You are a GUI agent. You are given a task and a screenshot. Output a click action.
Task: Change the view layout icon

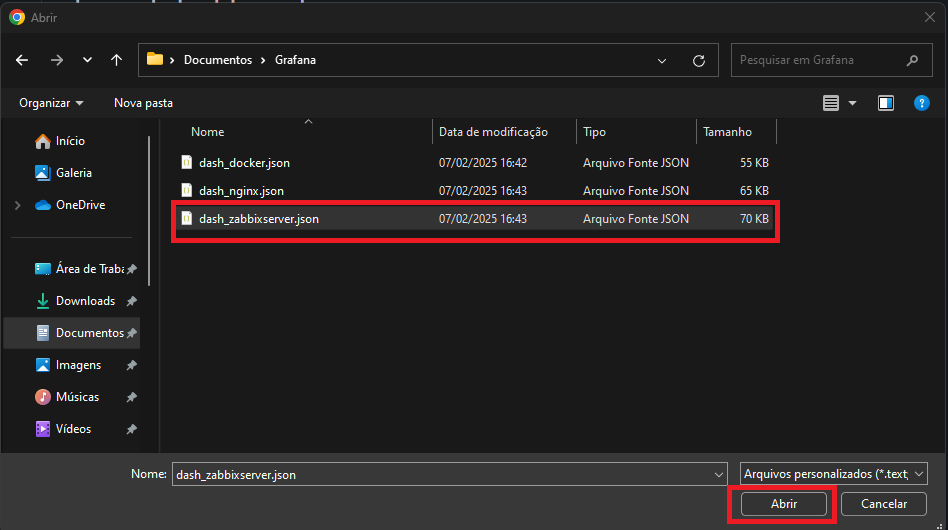click(831, 103)
